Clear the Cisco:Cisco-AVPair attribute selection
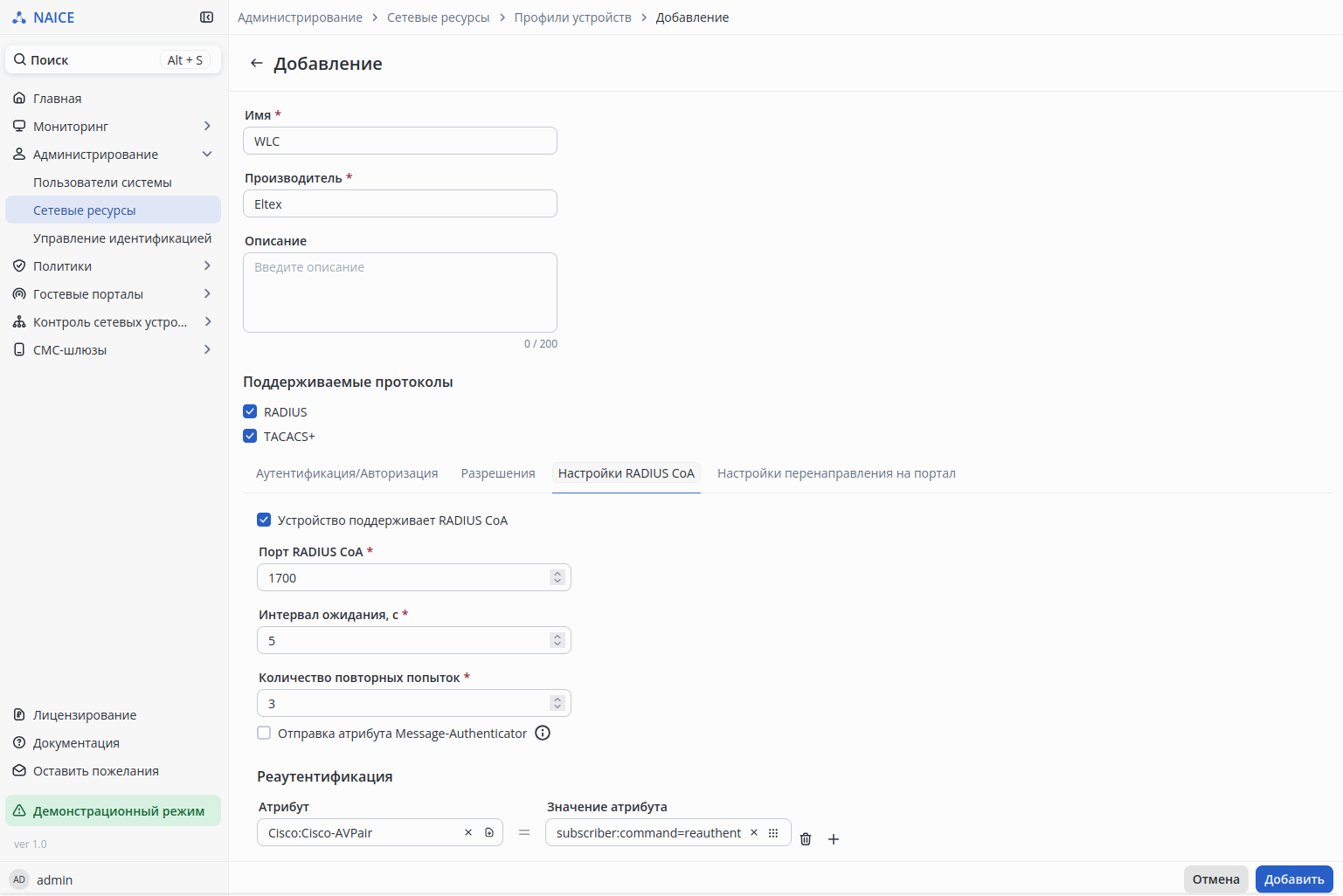 pyautogui.click(x=468, y=833)
